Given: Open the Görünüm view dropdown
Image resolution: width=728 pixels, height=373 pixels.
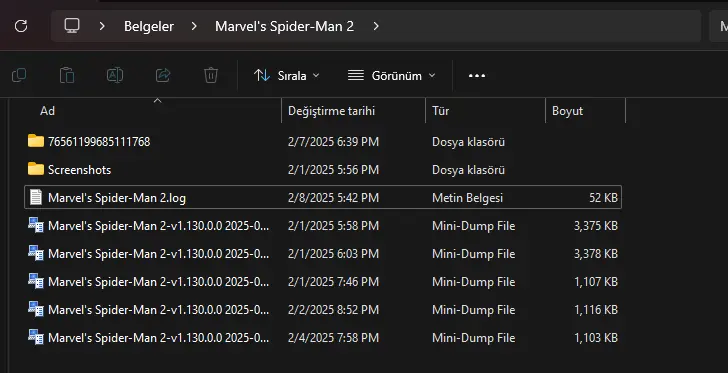Looking at the screenshot, I should (392, 76).
